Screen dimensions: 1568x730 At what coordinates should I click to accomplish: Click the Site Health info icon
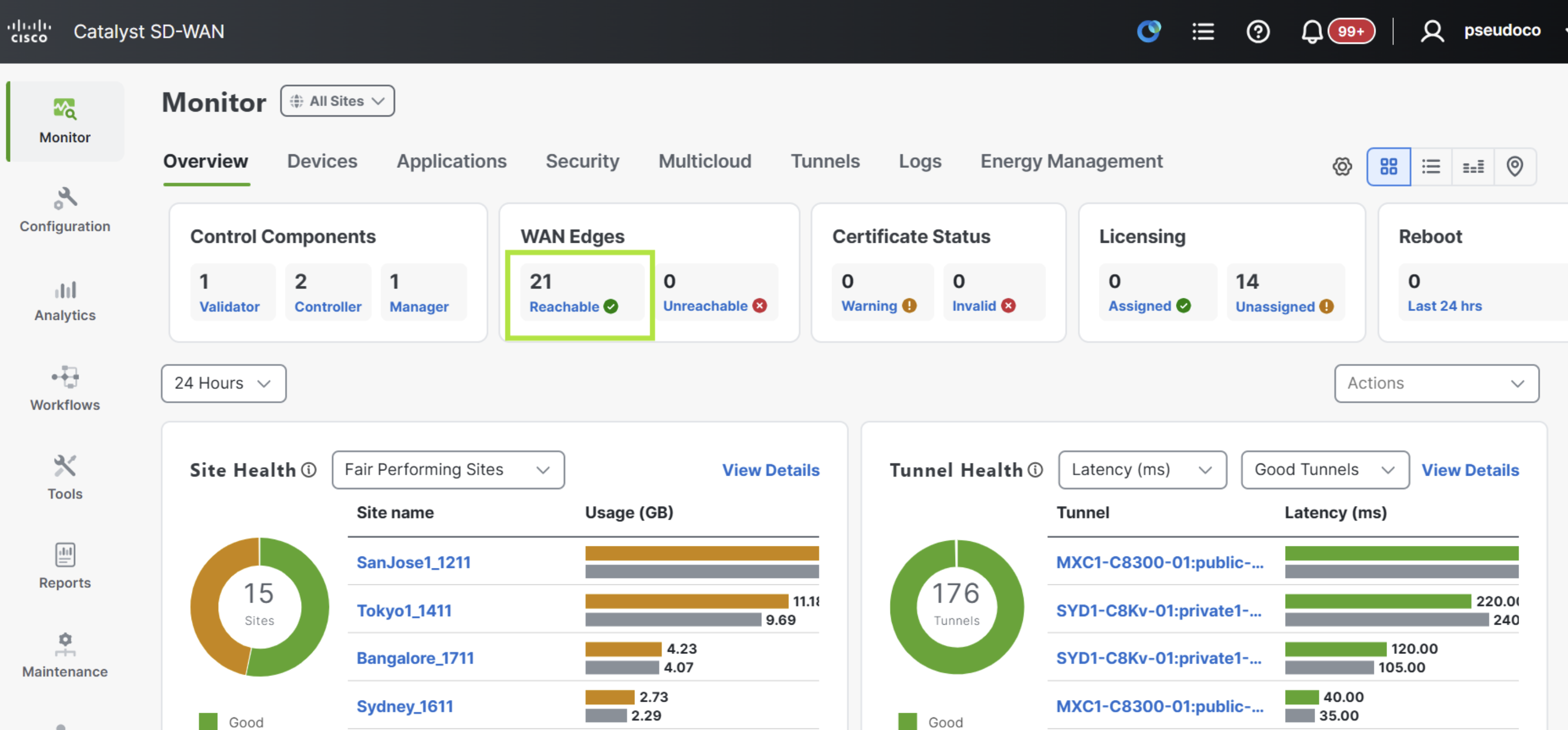(x=309, y=470)
